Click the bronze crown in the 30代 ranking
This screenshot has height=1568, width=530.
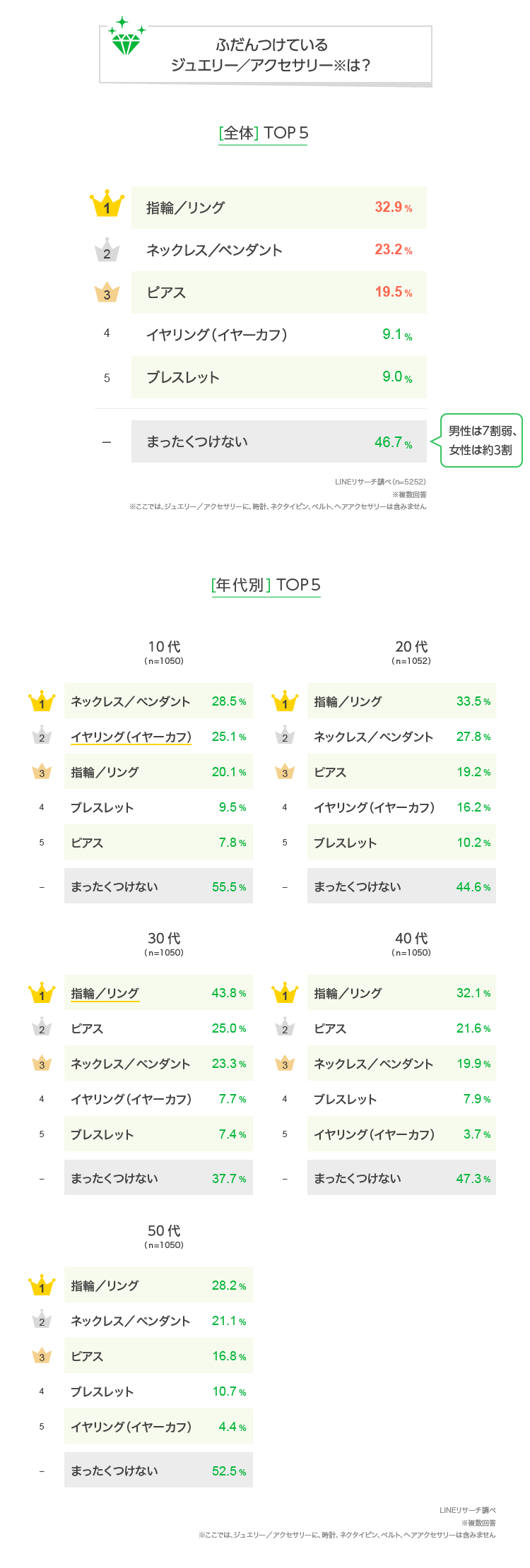[42, 1063]
